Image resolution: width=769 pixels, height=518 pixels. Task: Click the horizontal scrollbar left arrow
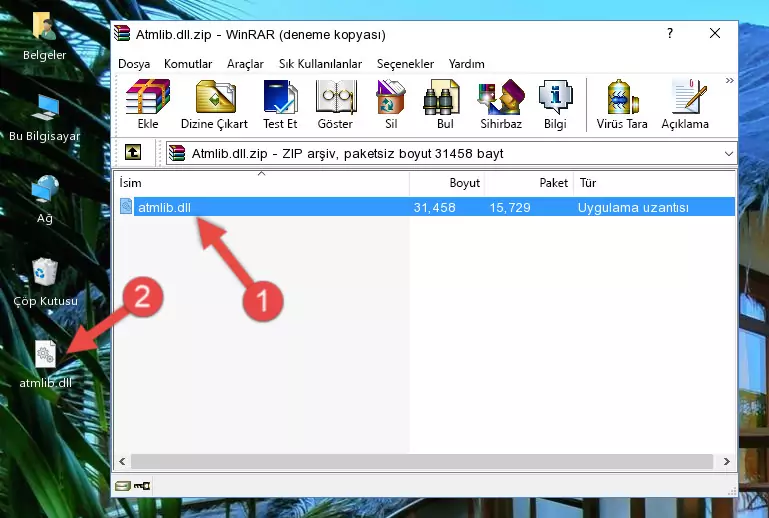point(122,461)
